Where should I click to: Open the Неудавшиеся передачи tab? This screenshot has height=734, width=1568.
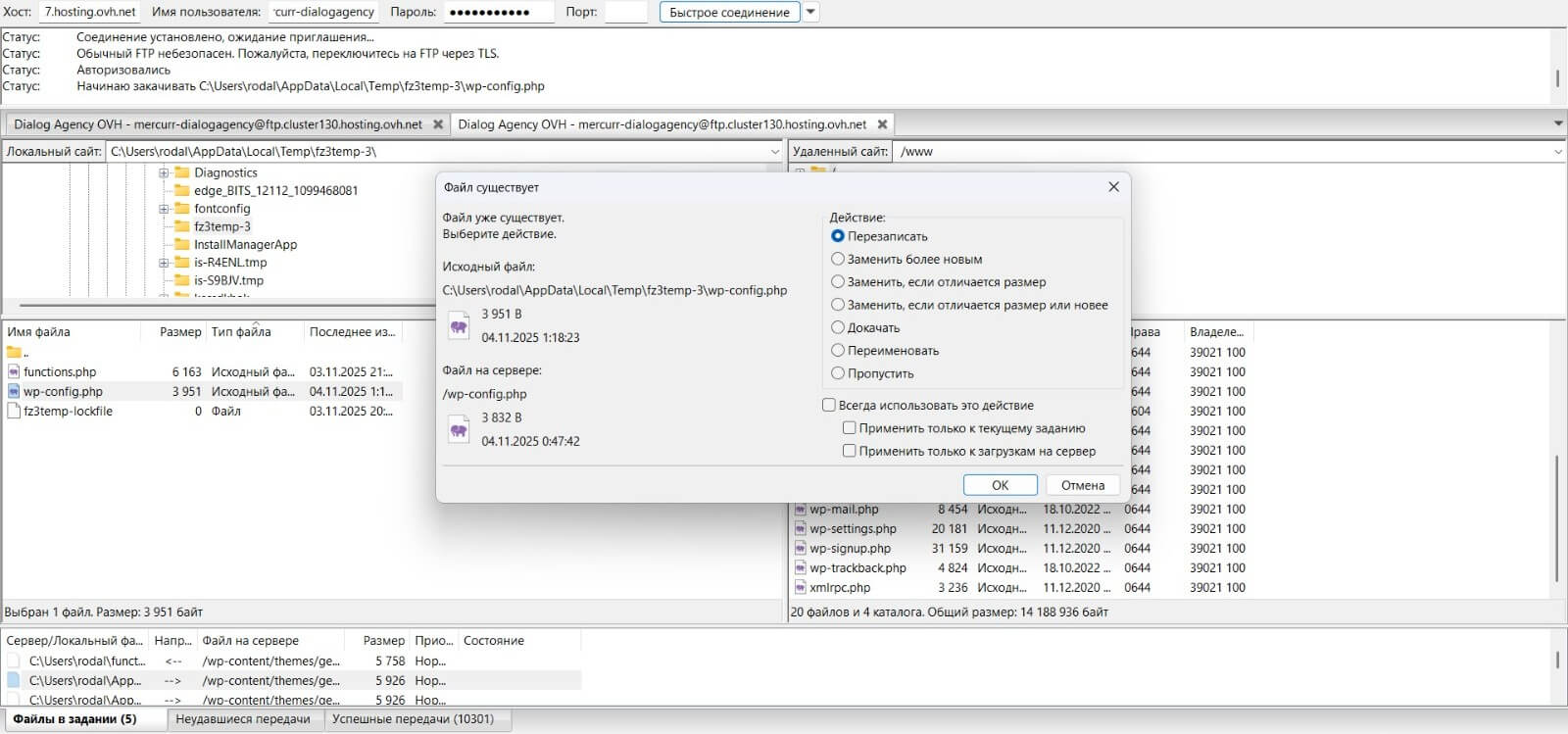click(x=243, y=719)
